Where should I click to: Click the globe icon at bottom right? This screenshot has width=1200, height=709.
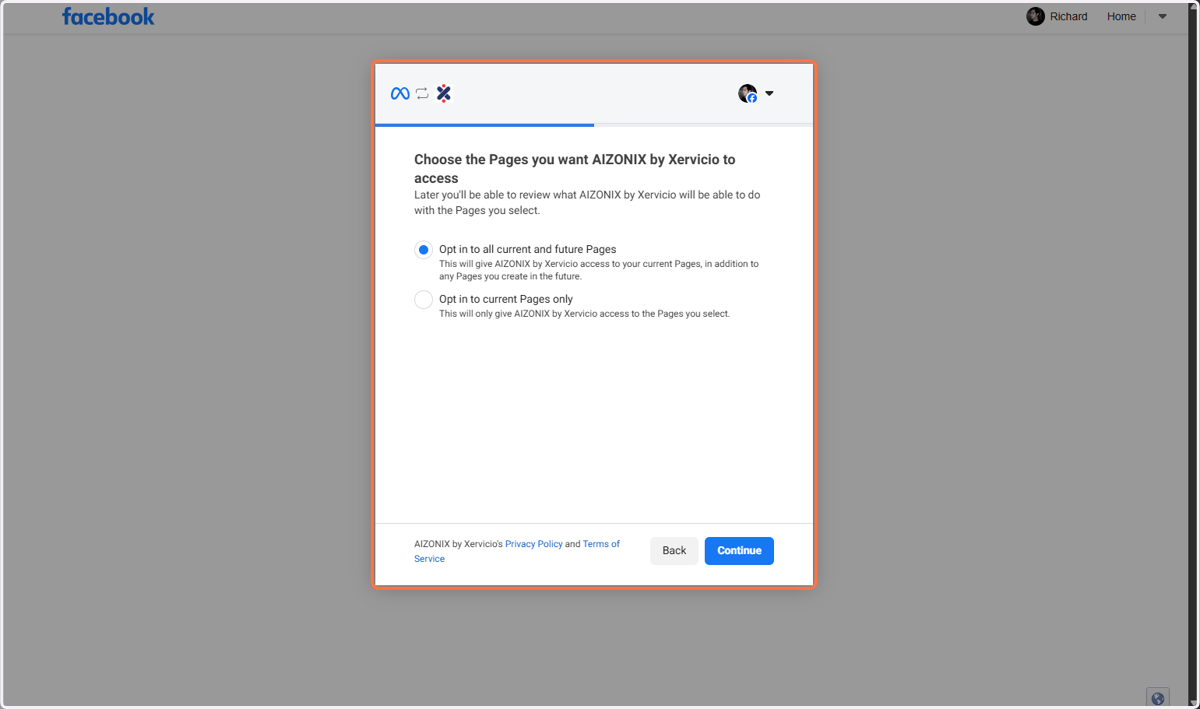point(1158,698)
